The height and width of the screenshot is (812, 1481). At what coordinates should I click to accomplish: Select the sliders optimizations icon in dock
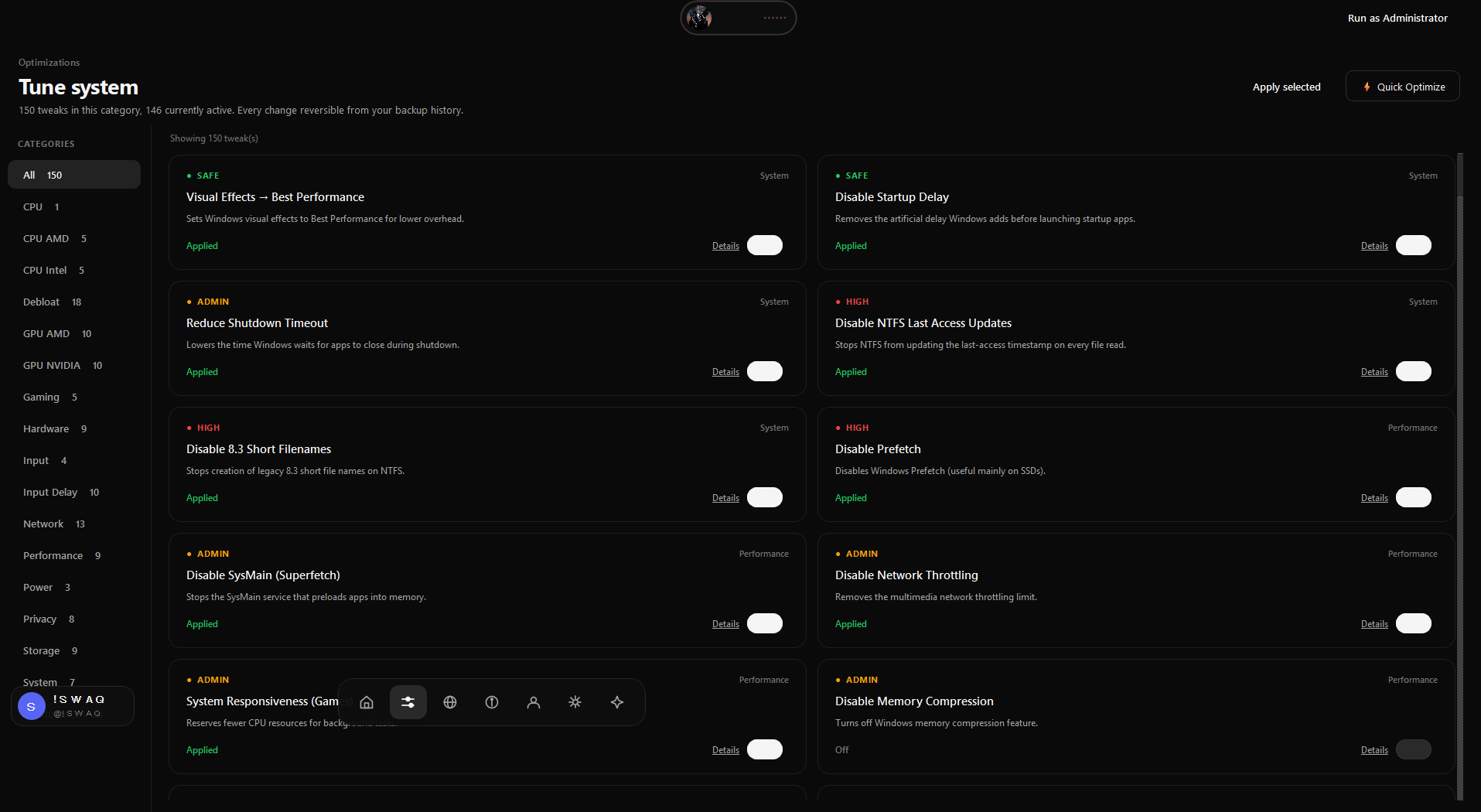[408, 702]
